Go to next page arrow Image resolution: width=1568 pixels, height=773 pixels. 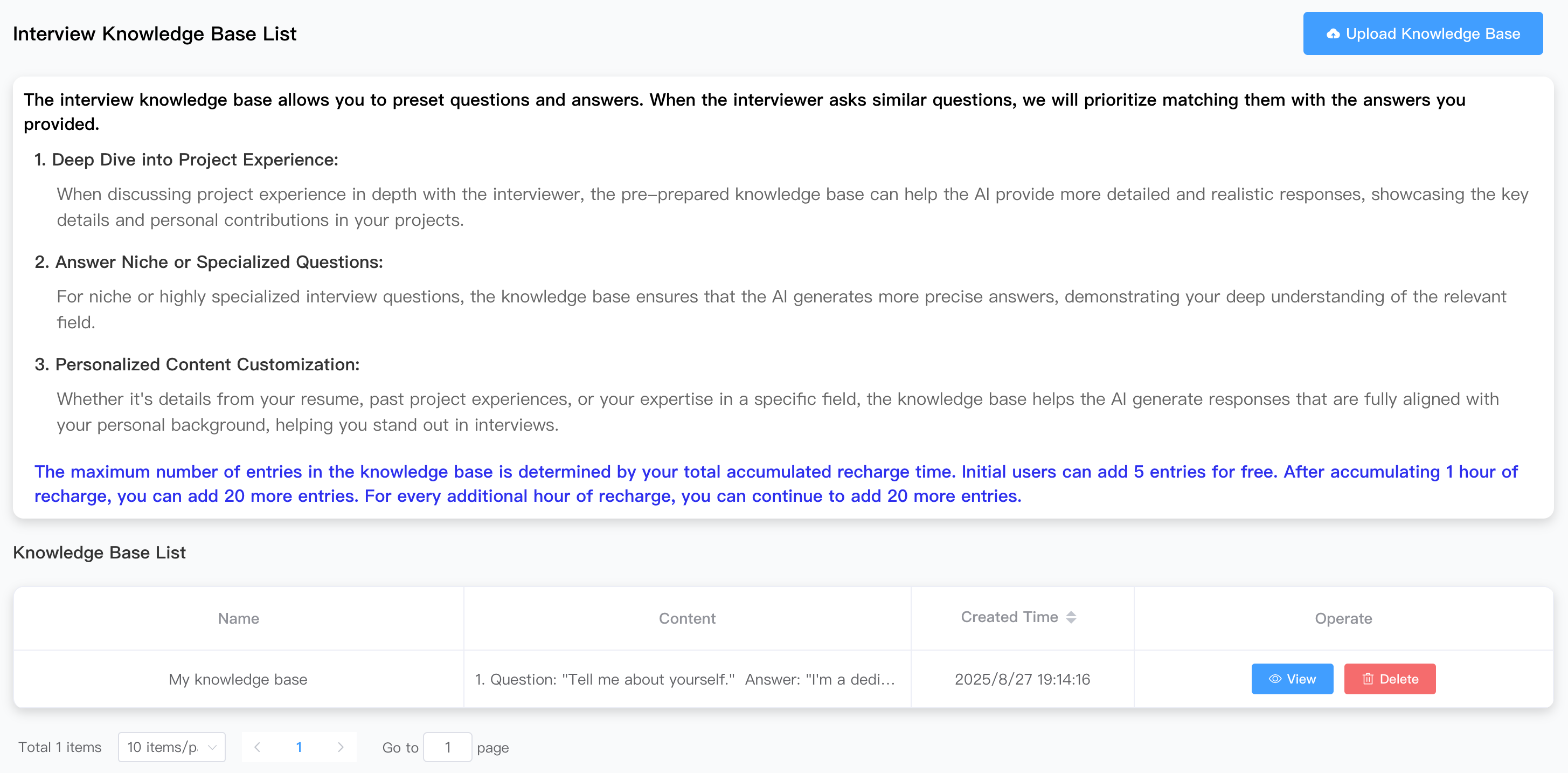pos(340,747)
